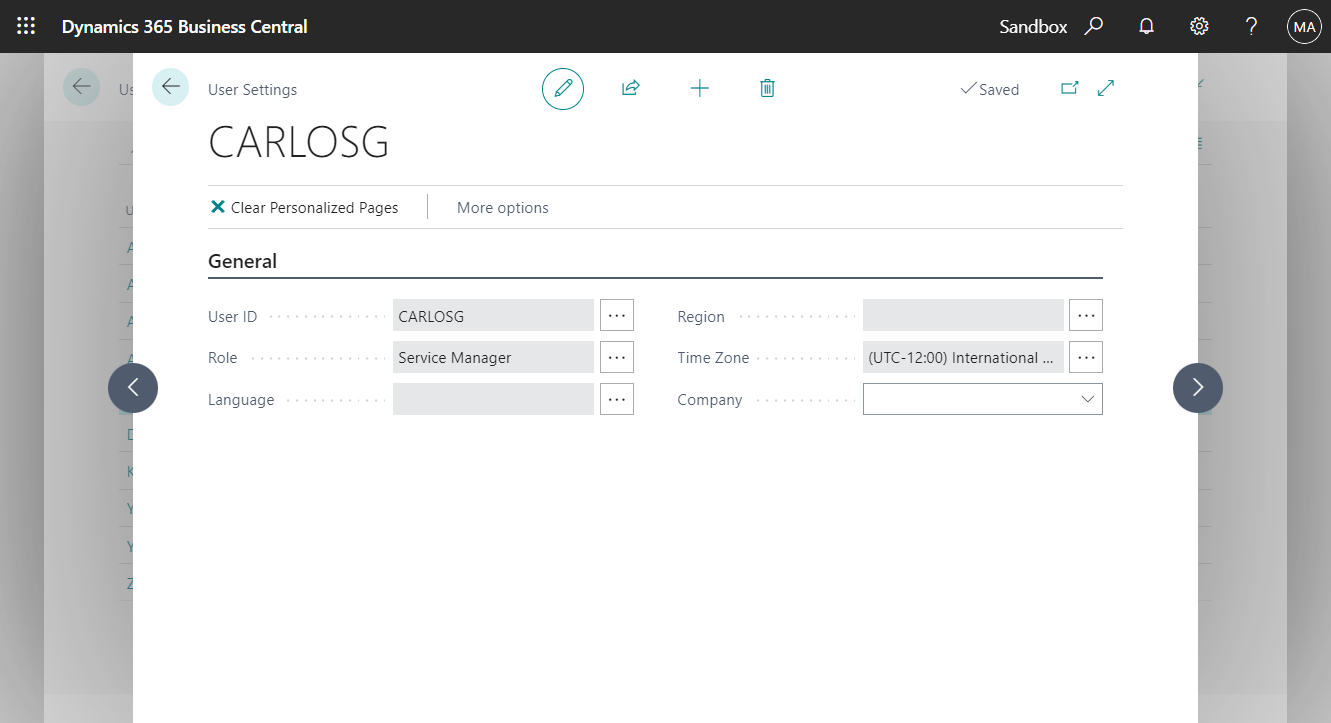The width and height of the screenshot is (1331, 723).
Task: Navigate to previous record with left chevron
Action: pyautogui.click(x=133, y=388)
